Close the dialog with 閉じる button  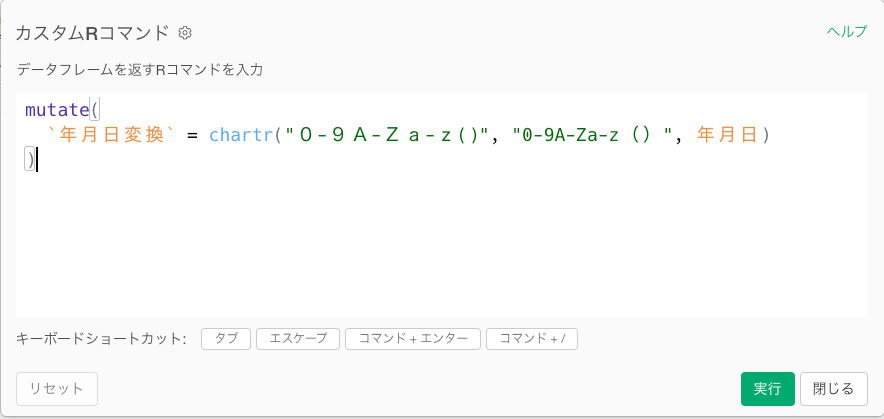[833, 389]
